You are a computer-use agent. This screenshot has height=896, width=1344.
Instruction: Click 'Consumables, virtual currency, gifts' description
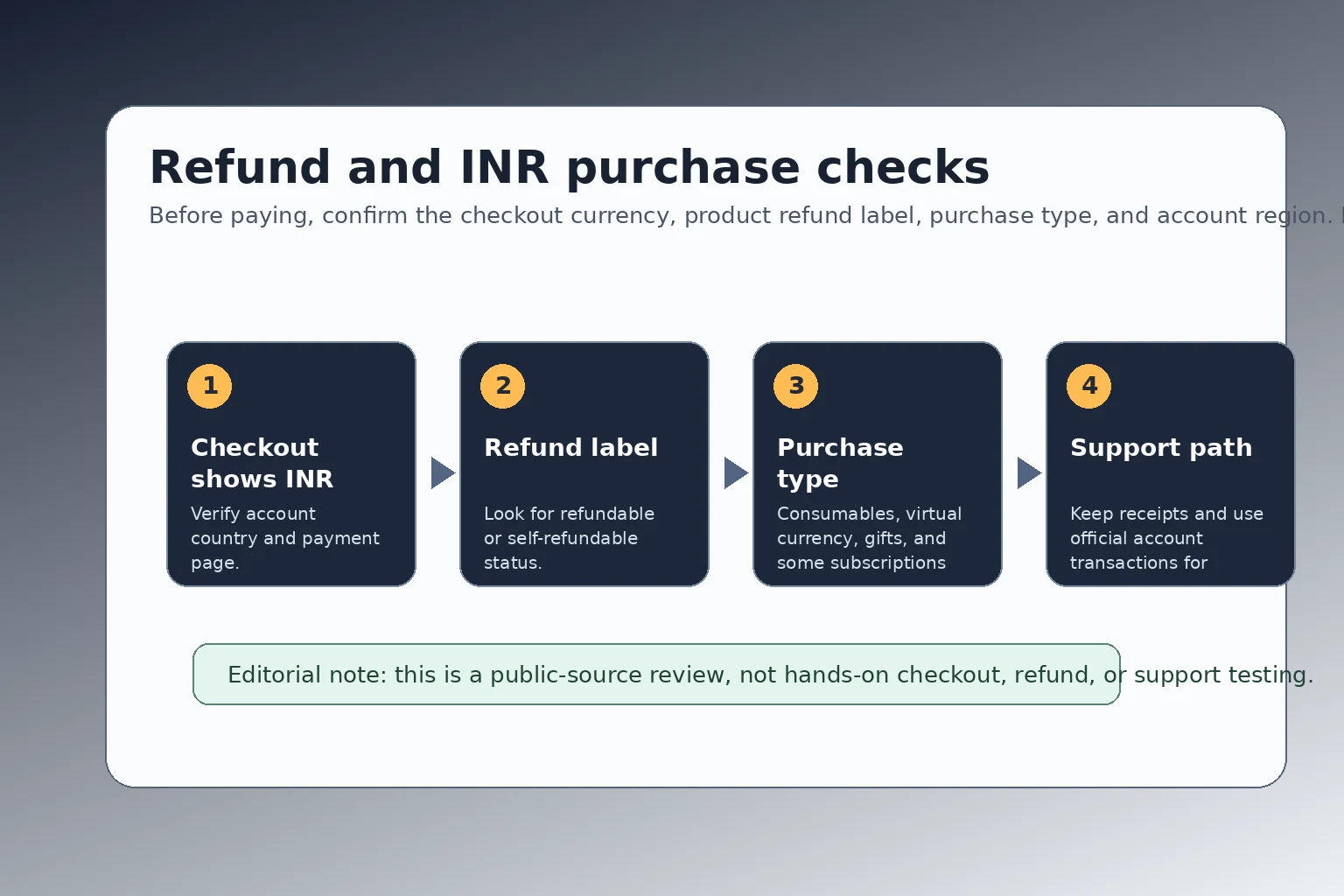(869, 538)
